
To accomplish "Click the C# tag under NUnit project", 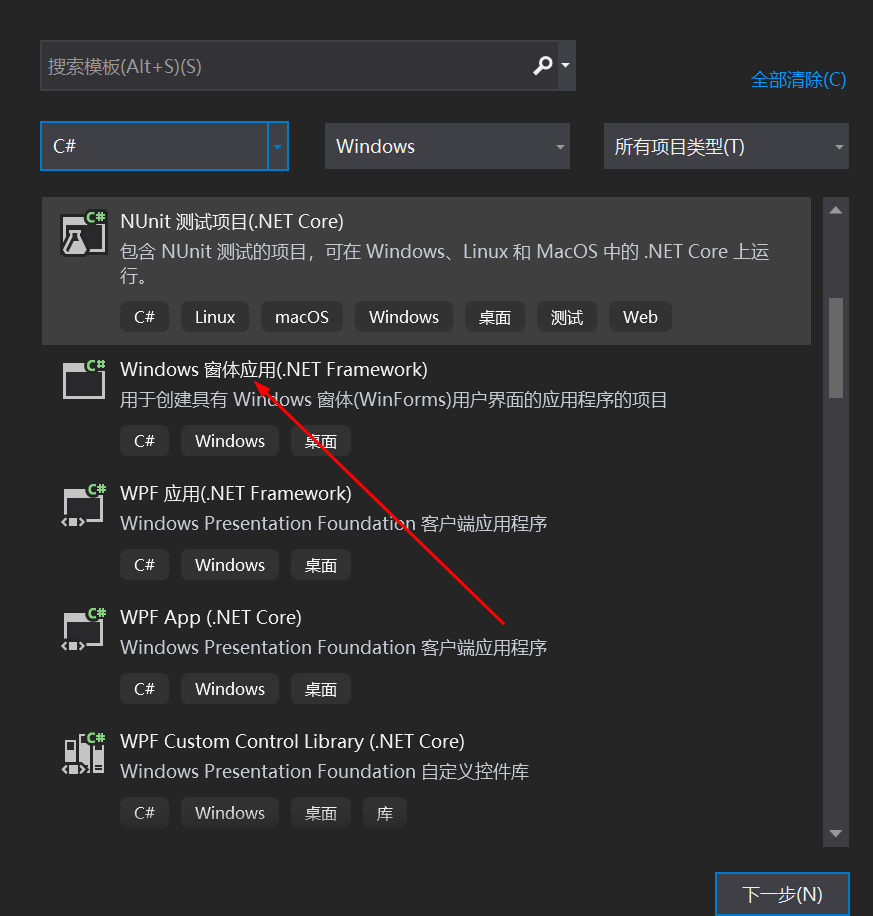I will (x=144, y=317).
